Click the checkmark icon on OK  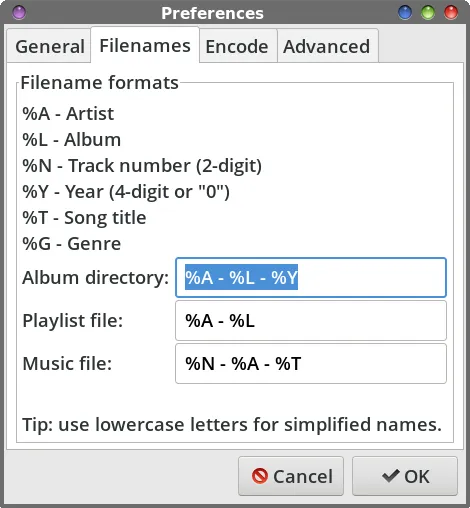coord(391,476)
